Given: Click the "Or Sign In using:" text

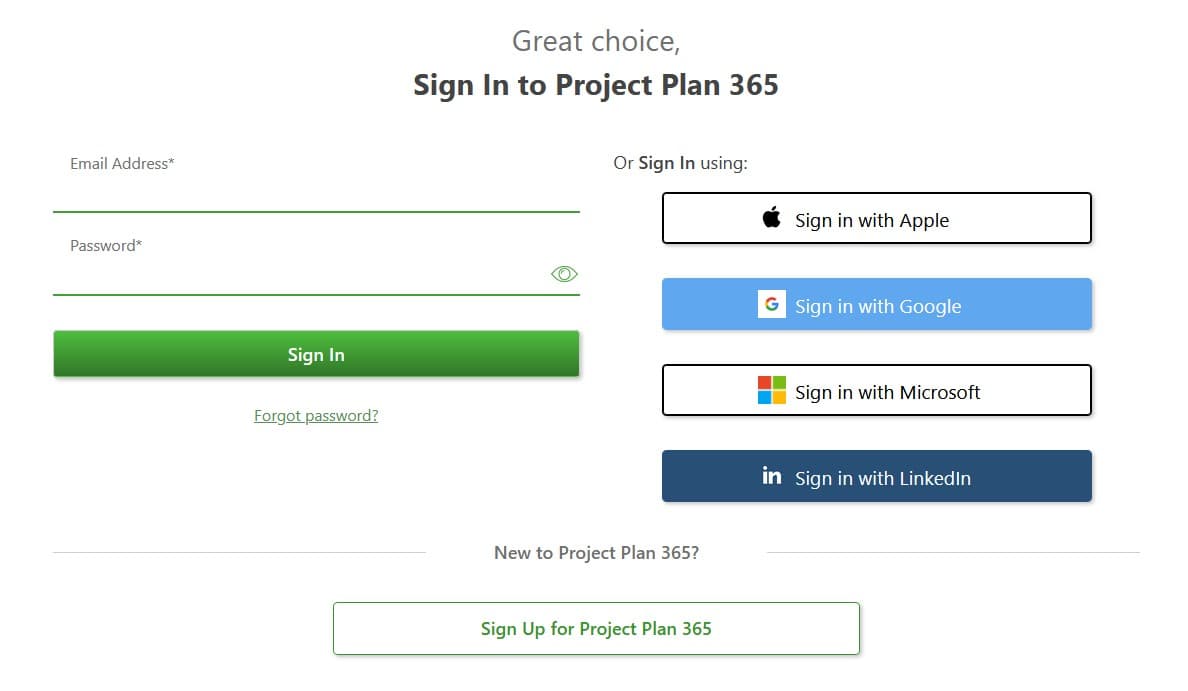Looking at the screenshot, I should pos(680,163).
